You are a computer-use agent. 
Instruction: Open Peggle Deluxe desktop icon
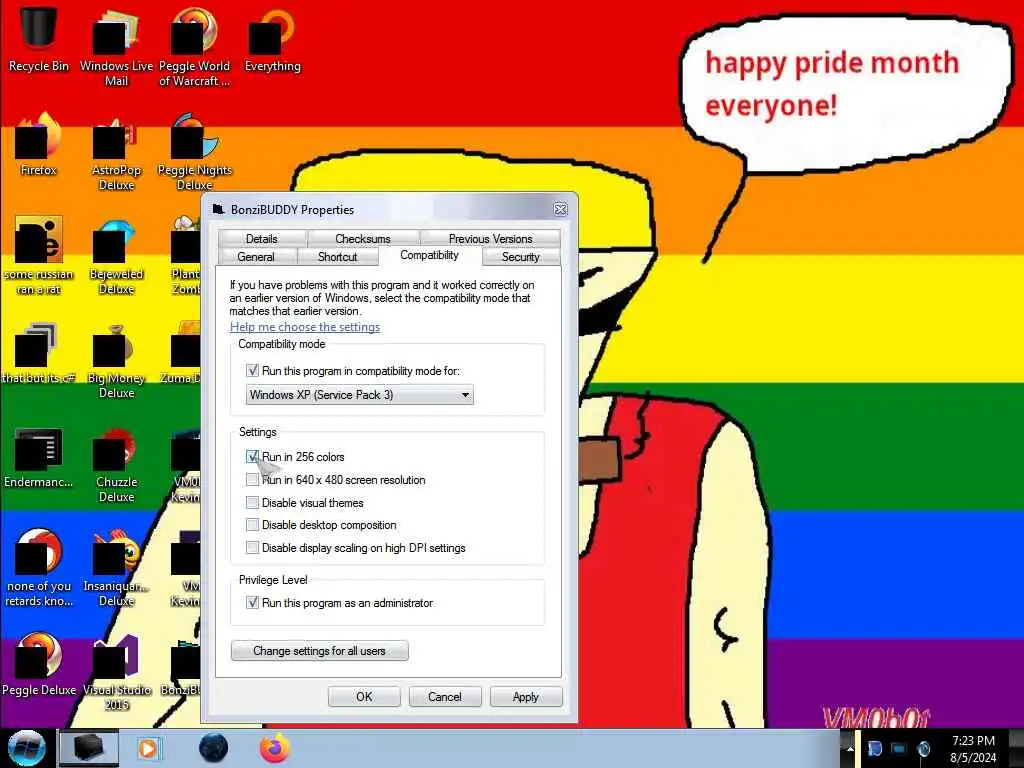38,665
